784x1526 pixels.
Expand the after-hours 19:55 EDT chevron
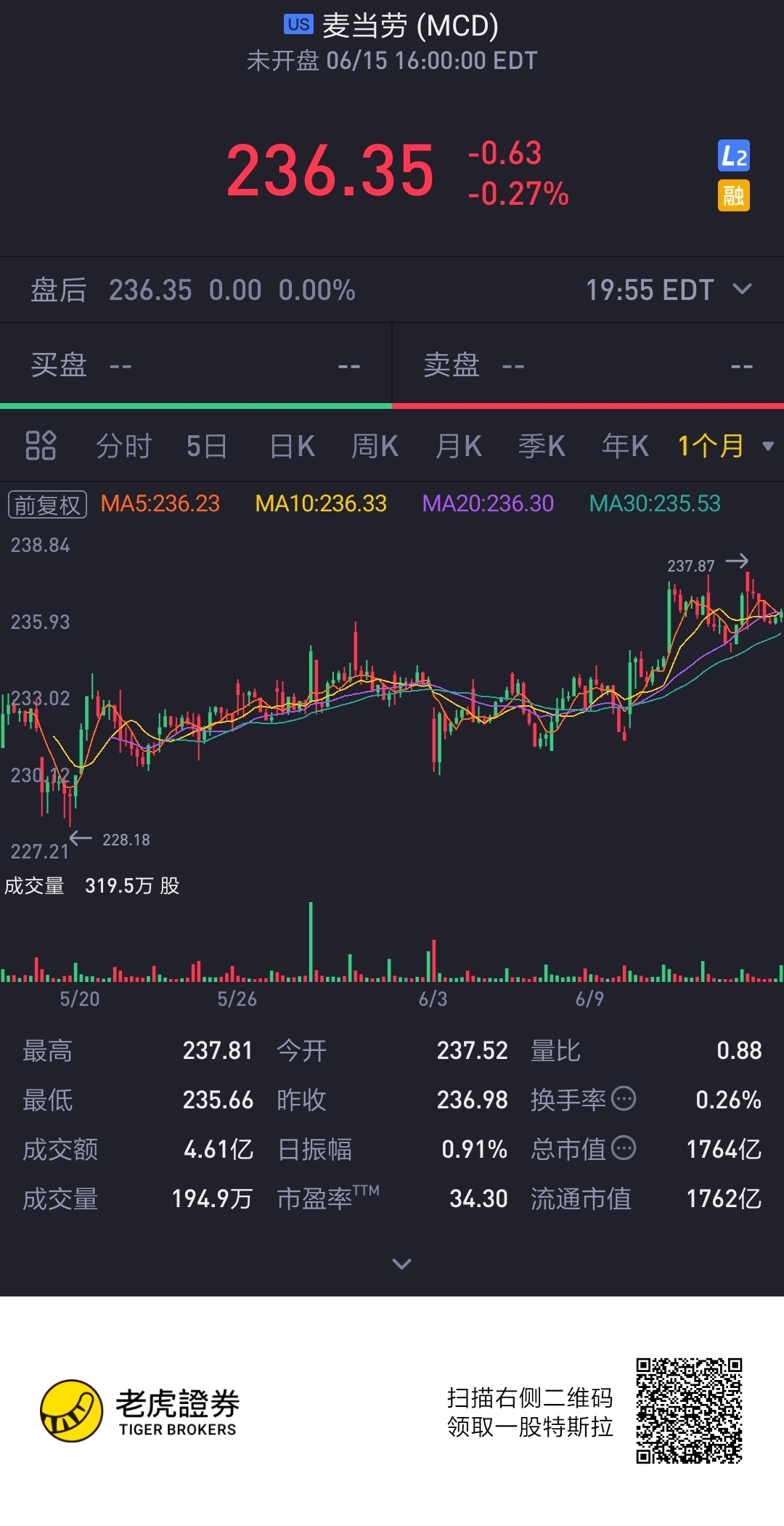coord(742,289)
